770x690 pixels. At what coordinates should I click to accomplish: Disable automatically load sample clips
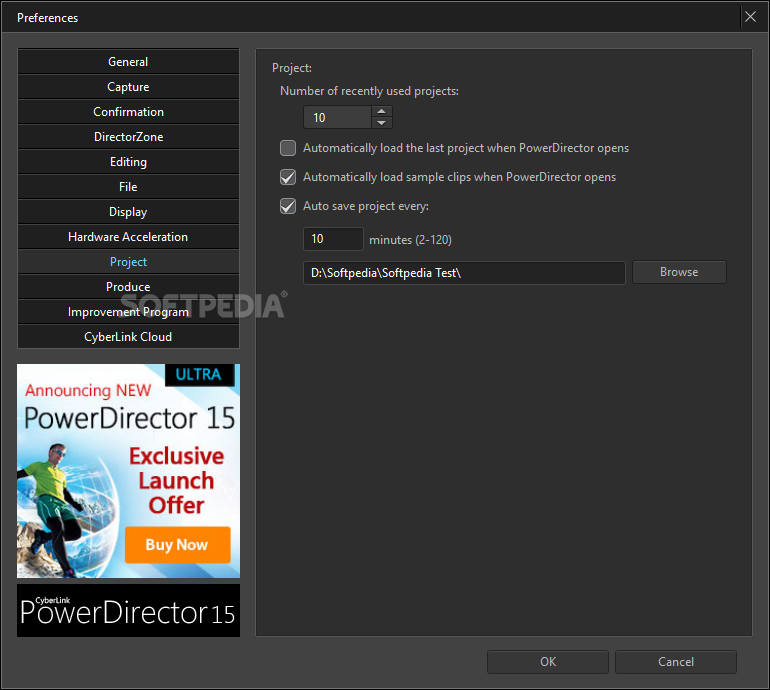point(288,177)
